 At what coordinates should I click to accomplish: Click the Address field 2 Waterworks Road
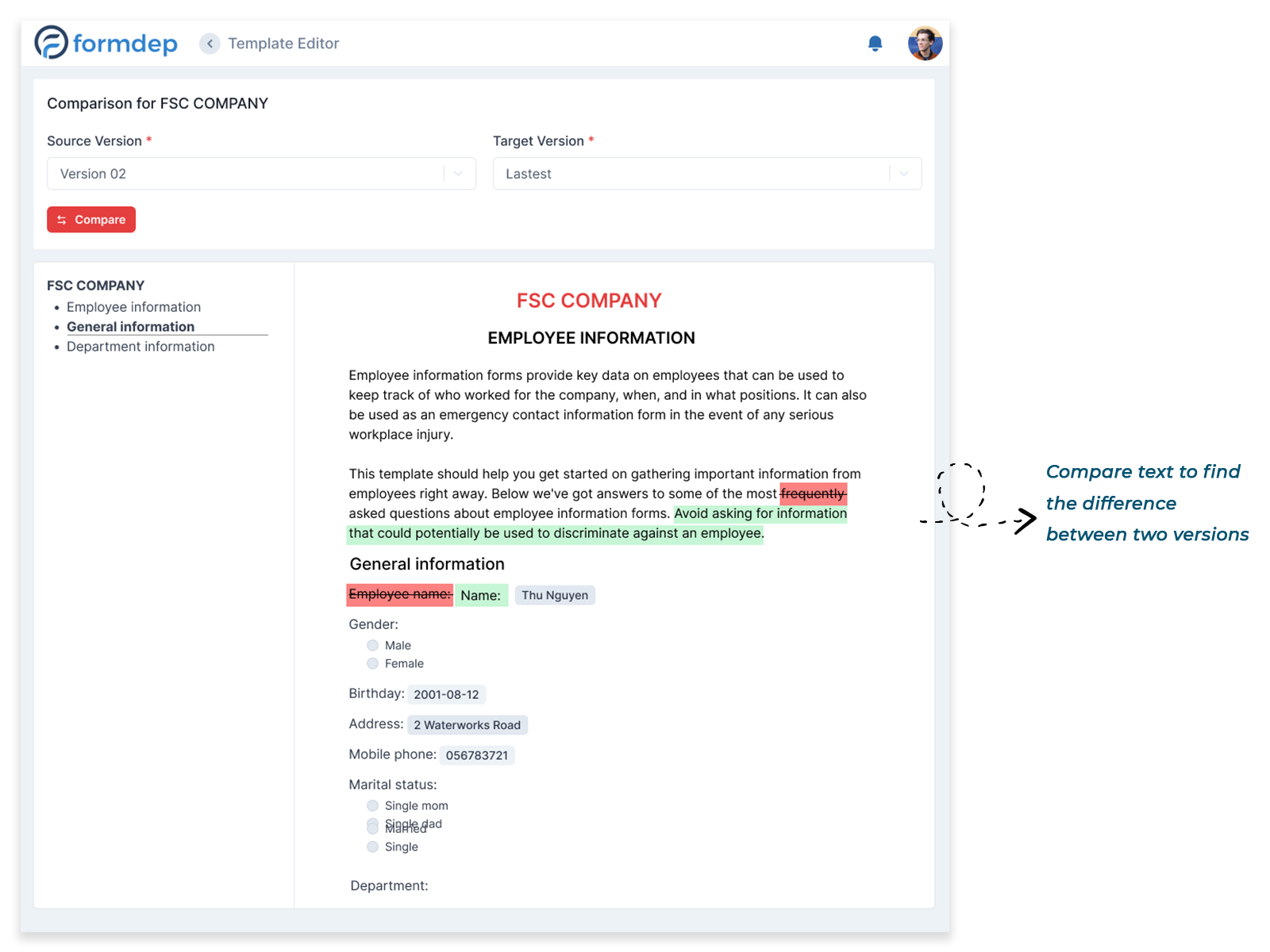click(x=467, y=725)
